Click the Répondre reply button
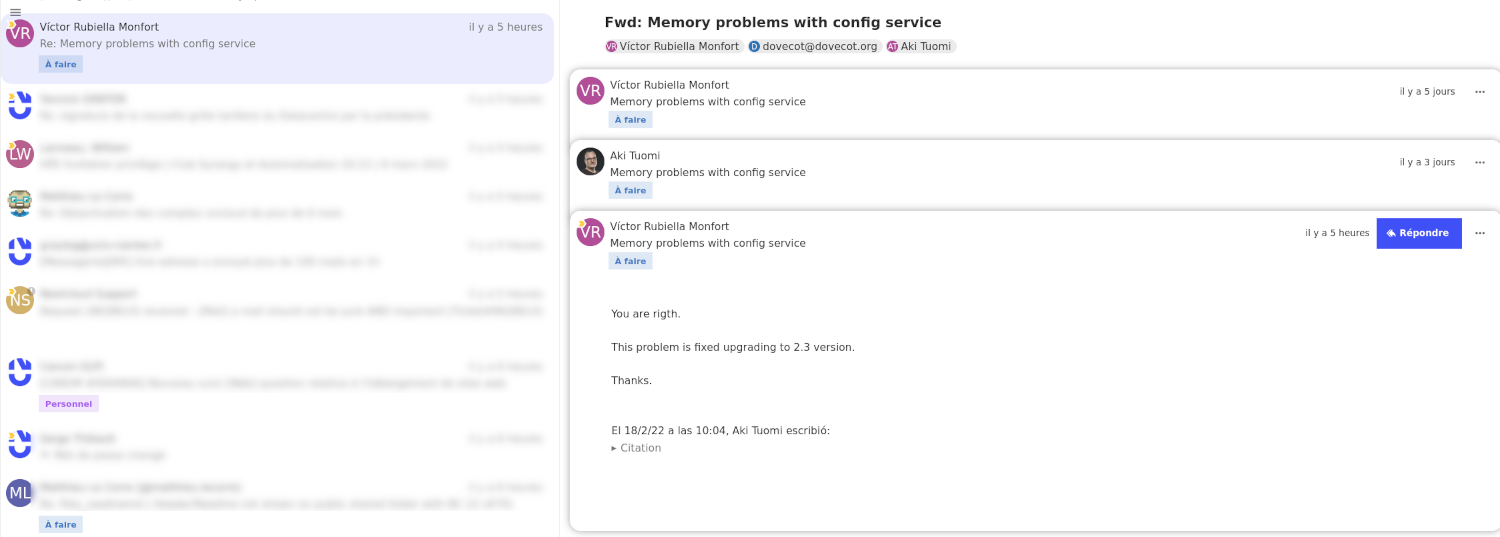The width and height of the screenshot is (1500, 537). (1418, 233)
